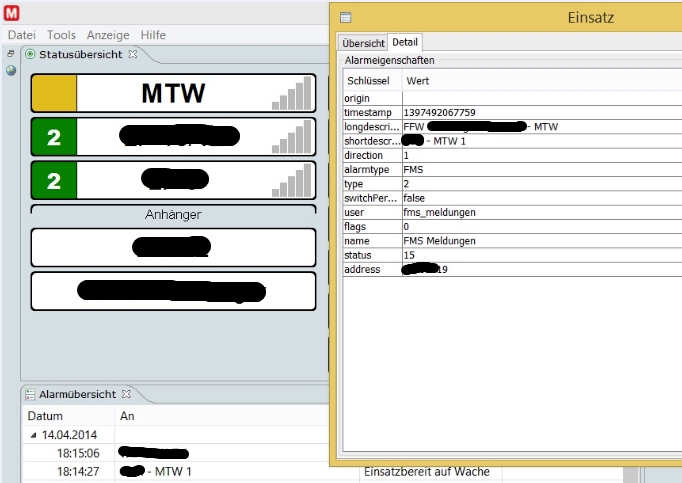682x483 pixels.
Task: Click the yellow status field of MTW
Action: (54, 94)
